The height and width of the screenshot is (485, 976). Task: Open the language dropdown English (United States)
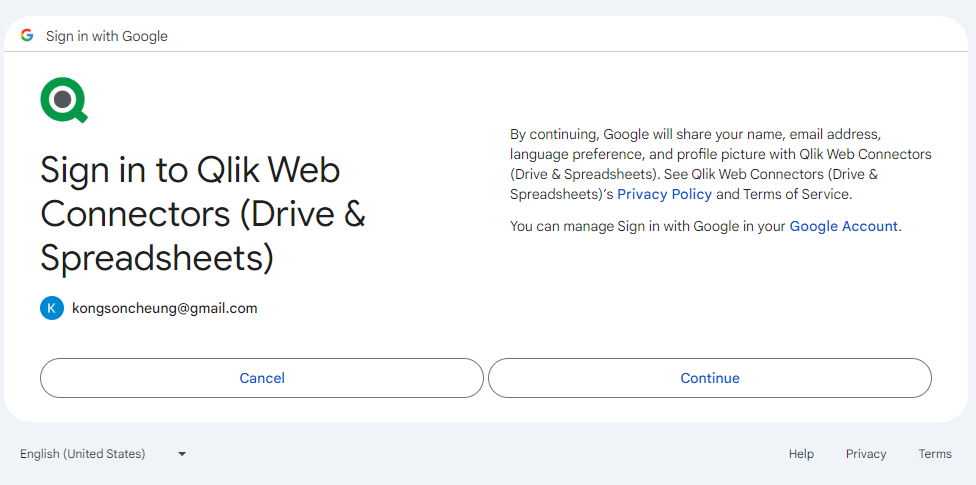click(x=103, y=454)
